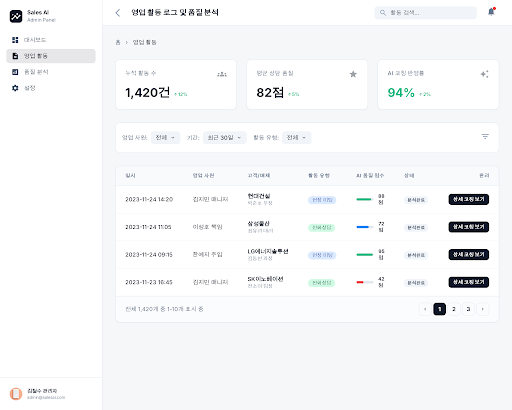Go to page 3 in pagination
512x410 pixels.
[x=468, y=309]
